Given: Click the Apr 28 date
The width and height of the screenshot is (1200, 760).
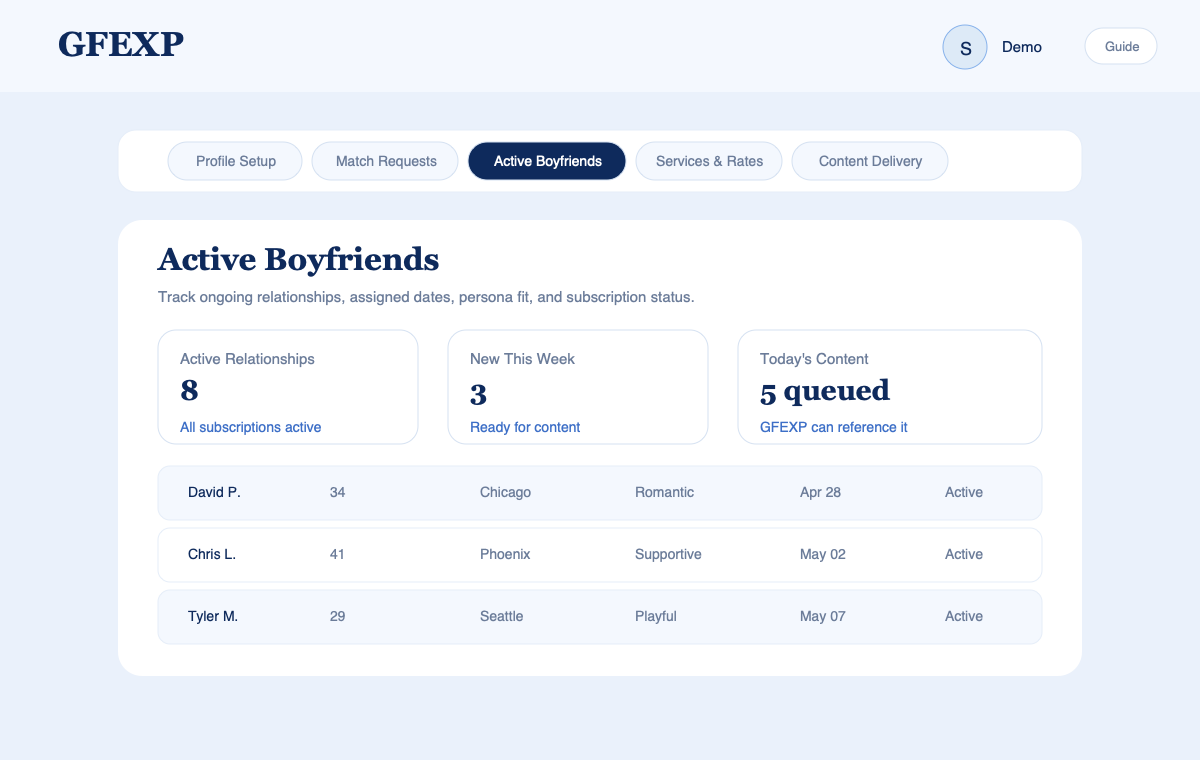Looking at the screenshot, I should pos(820,492).
